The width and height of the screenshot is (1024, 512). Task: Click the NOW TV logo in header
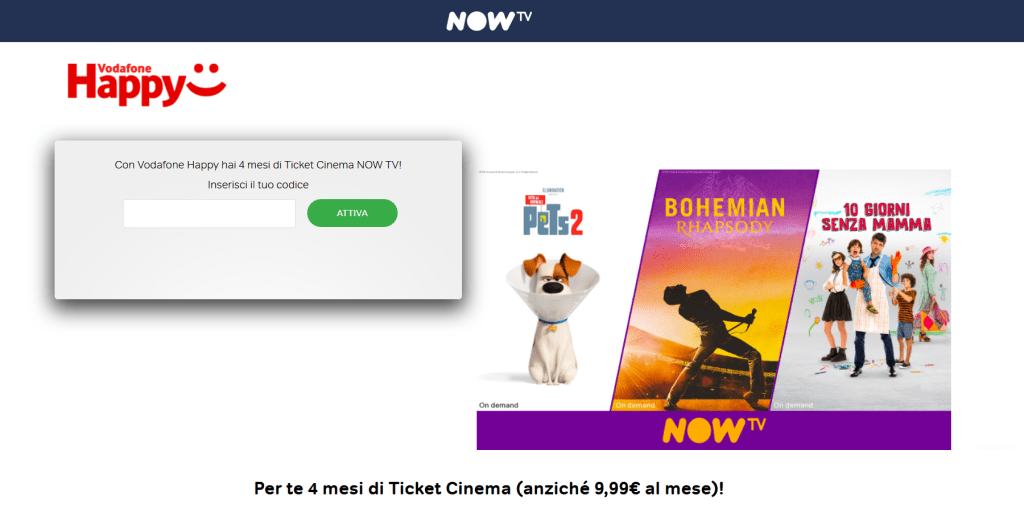[489, 20]
